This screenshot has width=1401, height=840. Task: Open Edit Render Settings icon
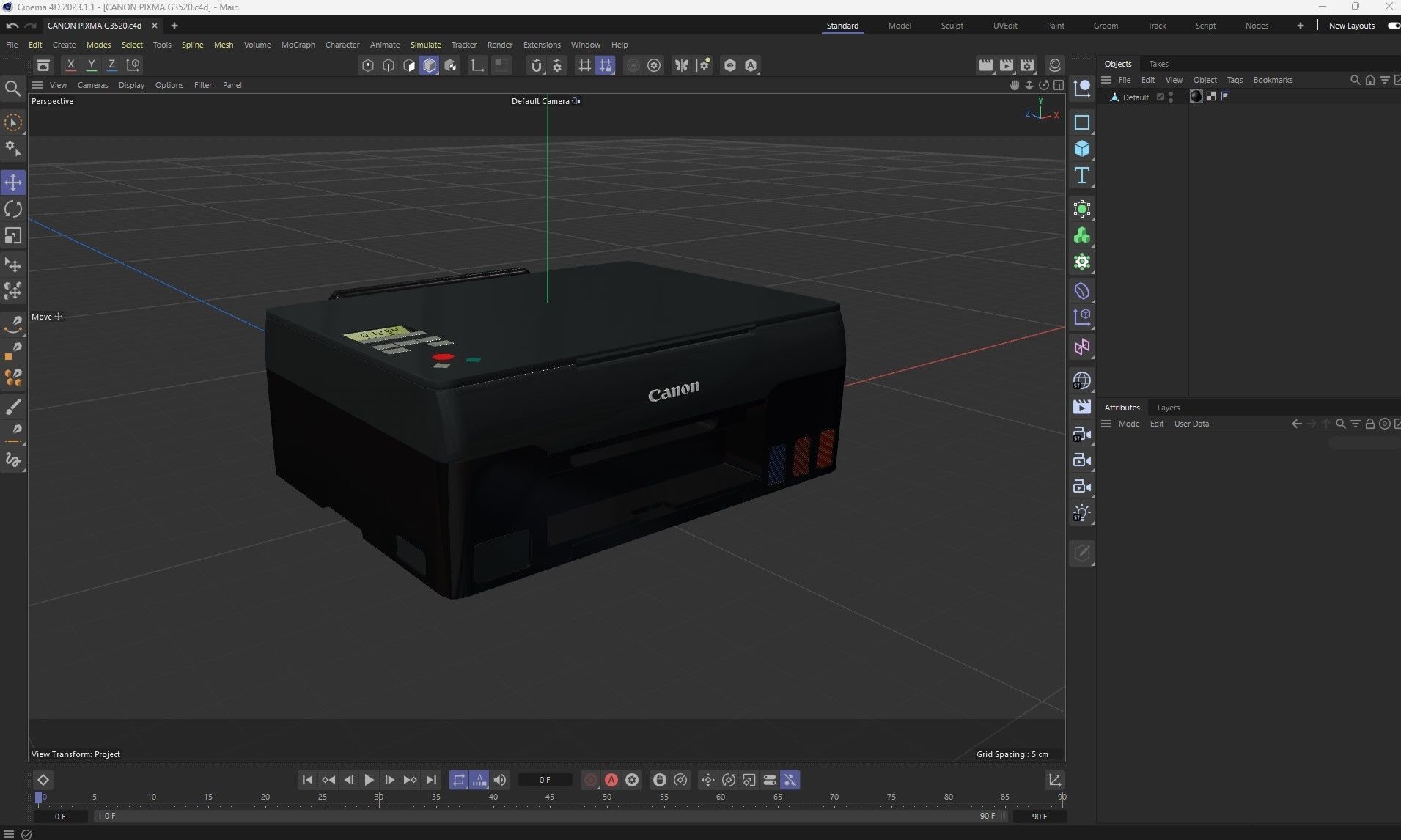(1027, 65)
